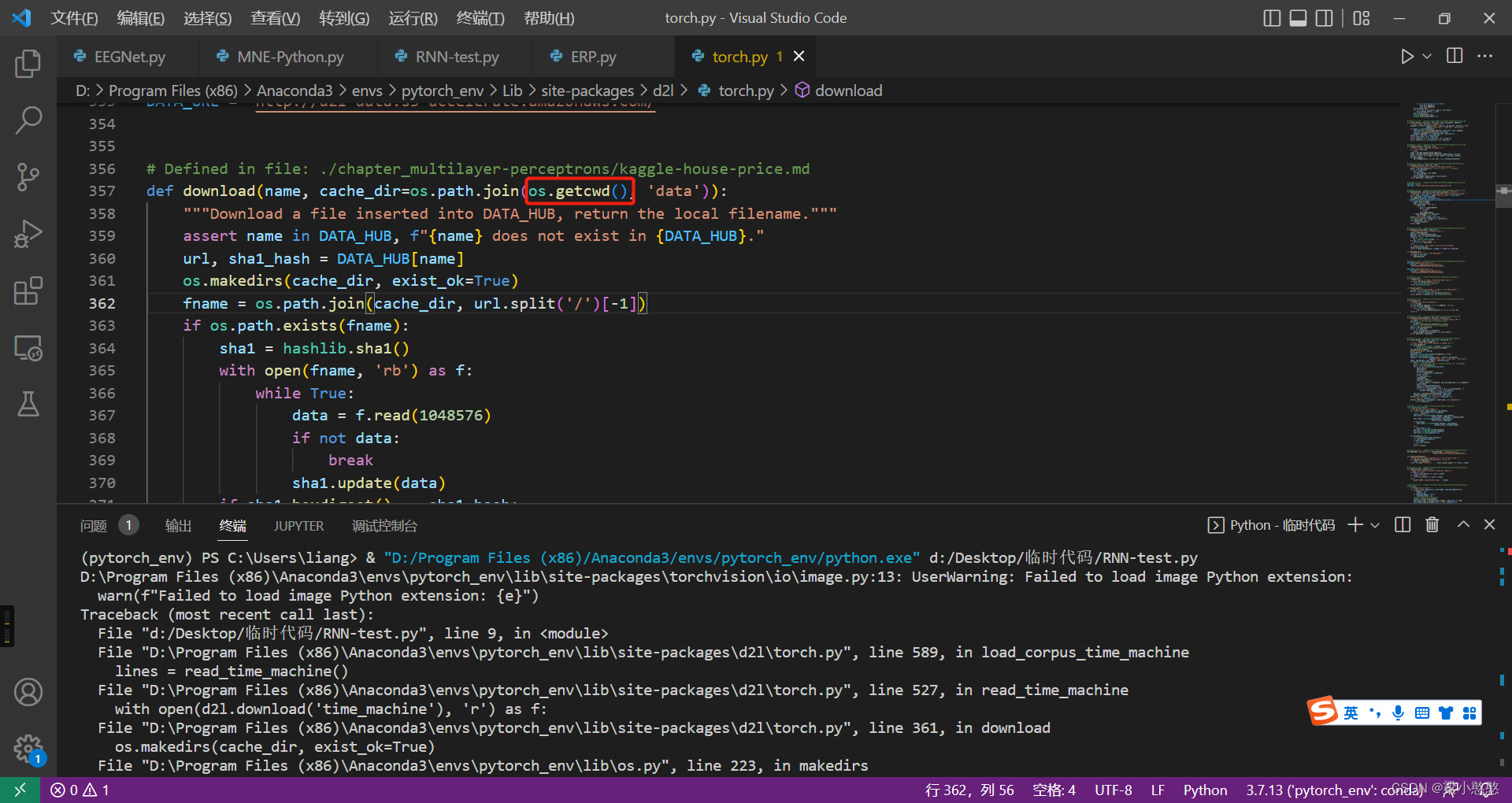Expand the 'Lib' breadcrumb segment
Viewport: 1512px width, 803px height.
[512, 91]
